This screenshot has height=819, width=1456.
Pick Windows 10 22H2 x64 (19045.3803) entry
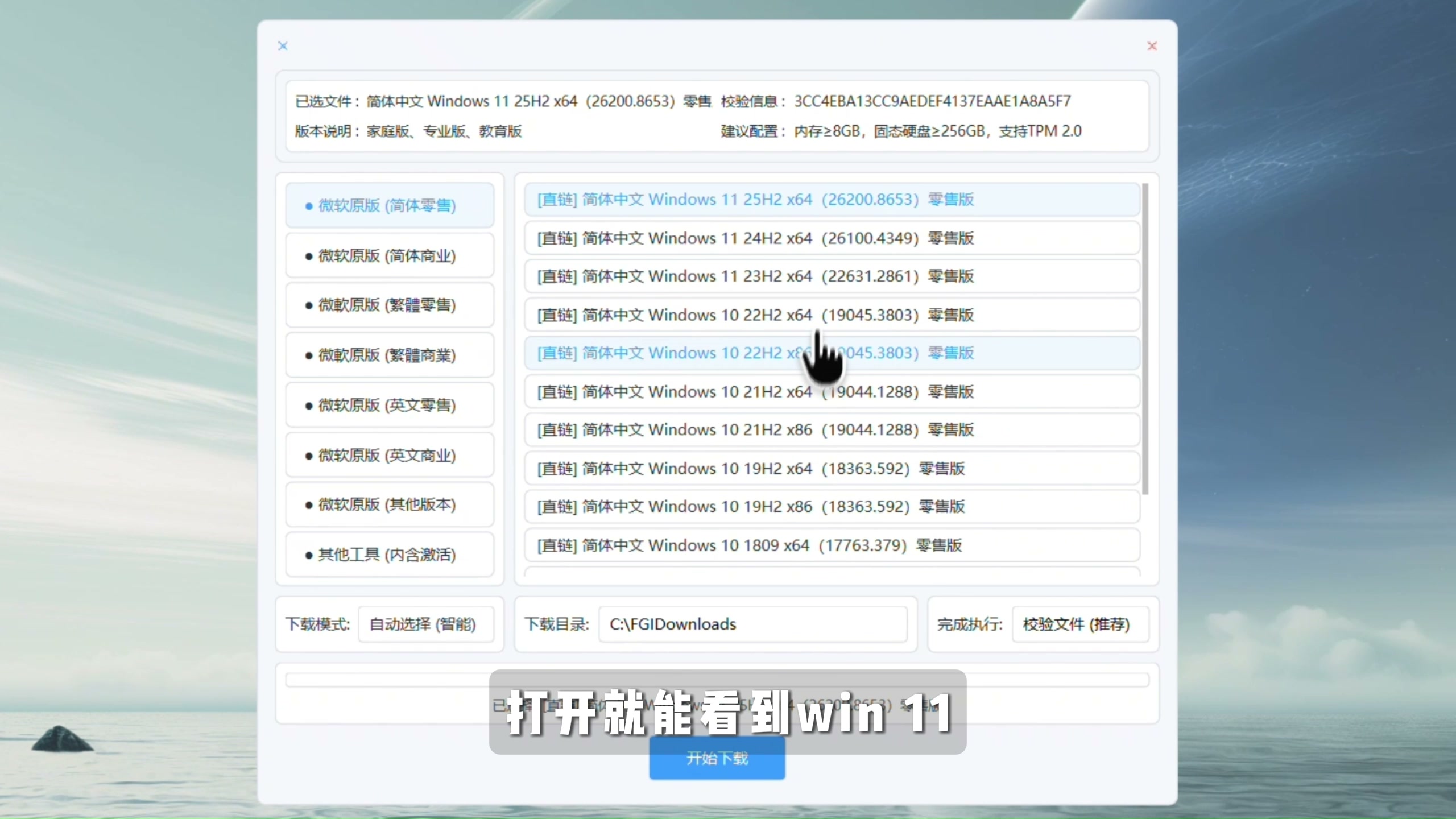[x=832, y=315]
